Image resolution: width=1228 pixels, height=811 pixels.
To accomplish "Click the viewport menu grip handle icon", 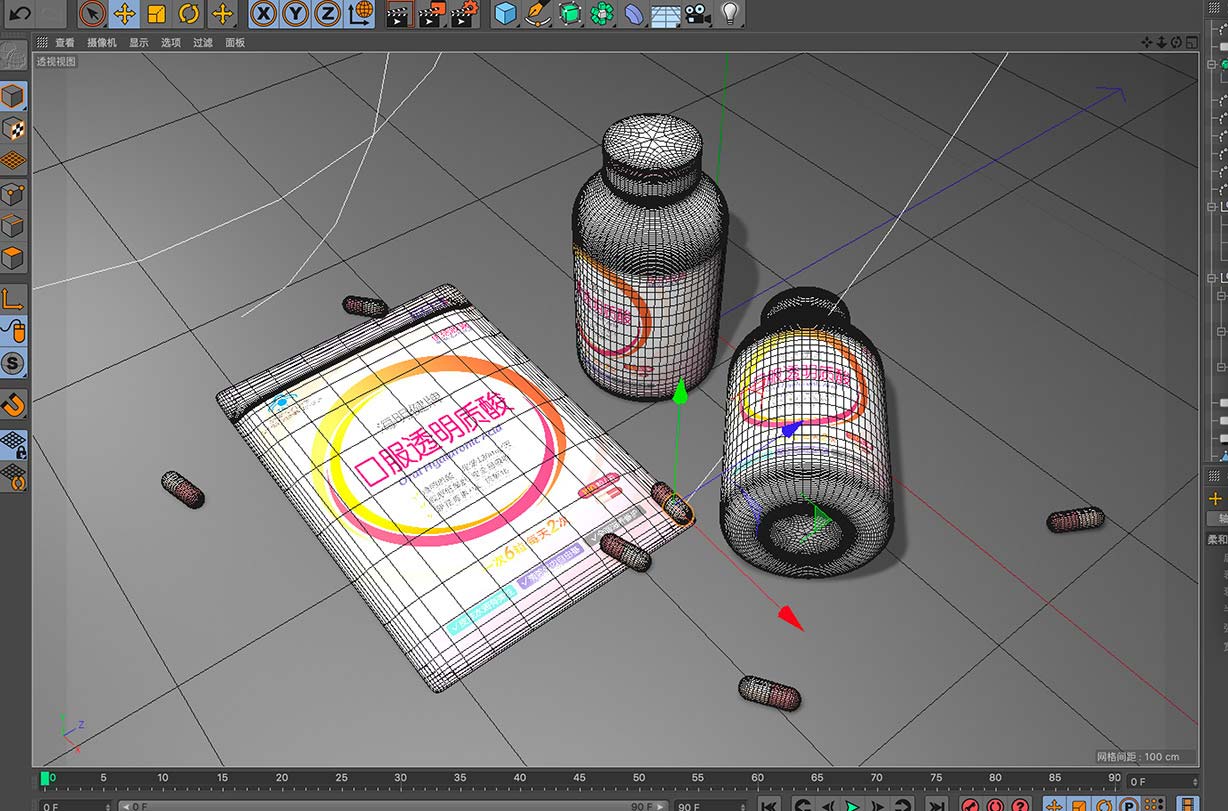I will 42,43.
